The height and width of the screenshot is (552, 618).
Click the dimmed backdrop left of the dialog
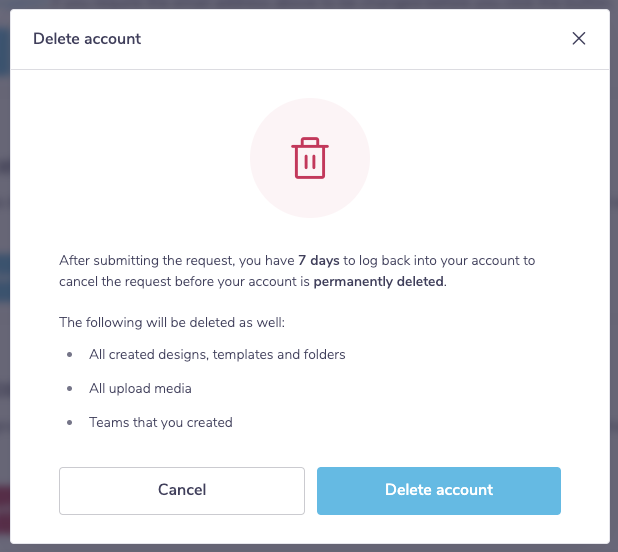[4, 300]
